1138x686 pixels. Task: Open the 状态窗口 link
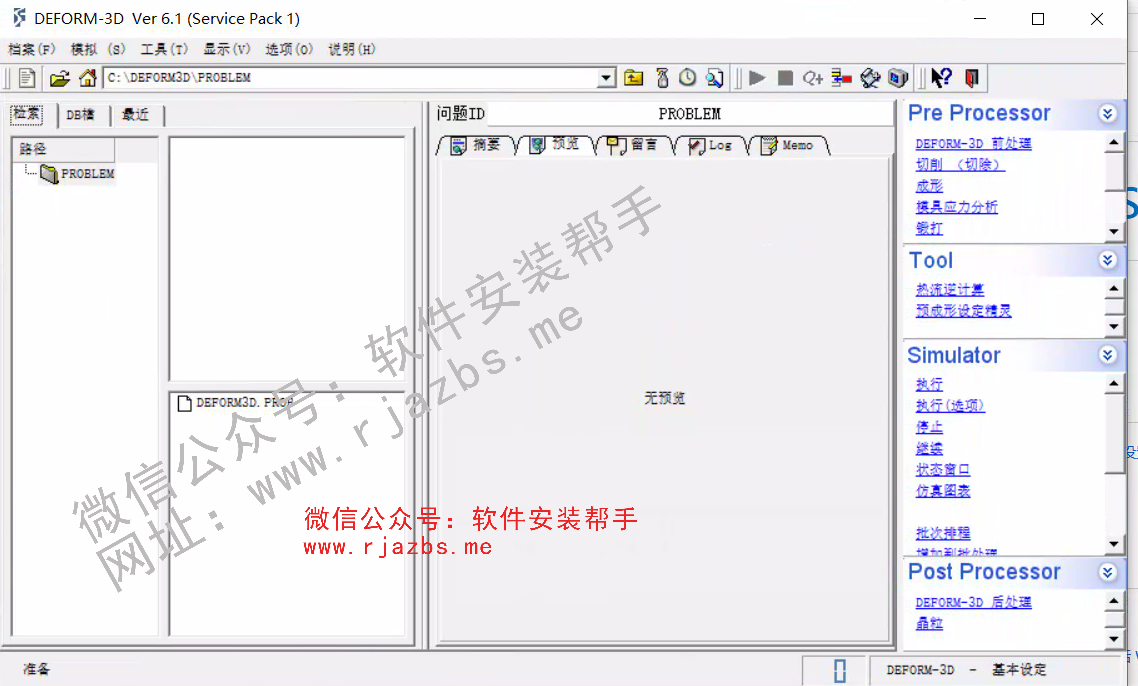click(x=943, y=470)
